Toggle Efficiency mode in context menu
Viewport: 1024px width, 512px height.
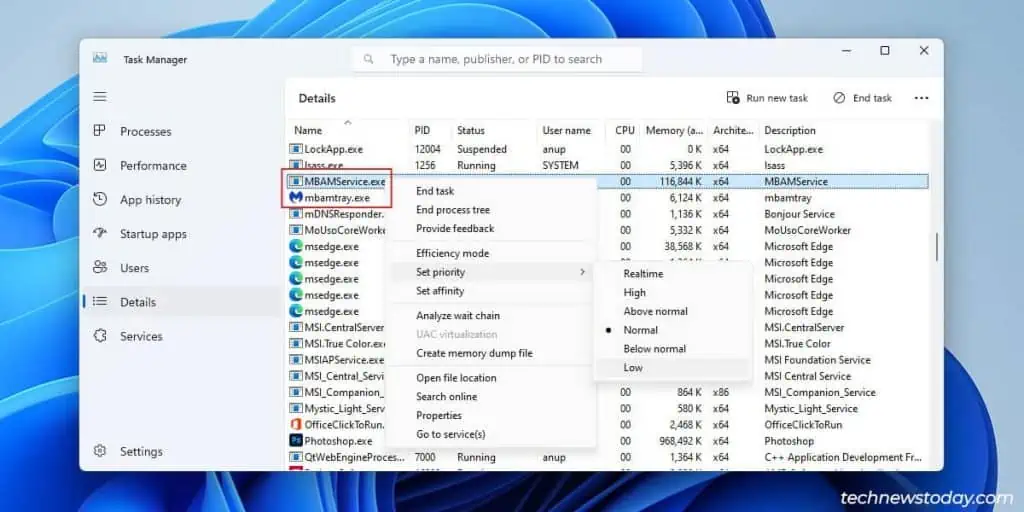tap(491, 253)
